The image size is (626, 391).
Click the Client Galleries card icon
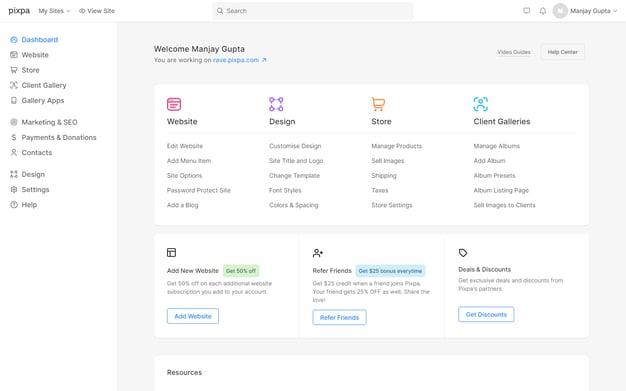[481, 104]
